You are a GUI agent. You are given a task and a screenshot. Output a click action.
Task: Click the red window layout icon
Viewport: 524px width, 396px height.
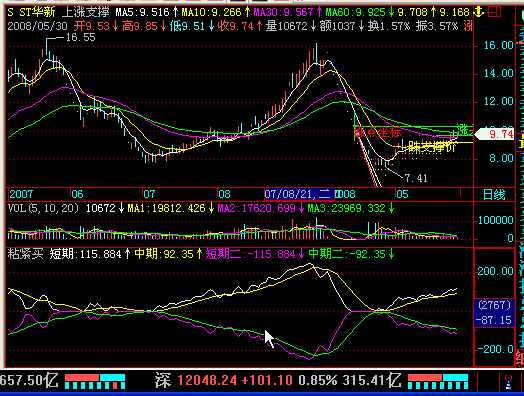click(x=494, y=12)
